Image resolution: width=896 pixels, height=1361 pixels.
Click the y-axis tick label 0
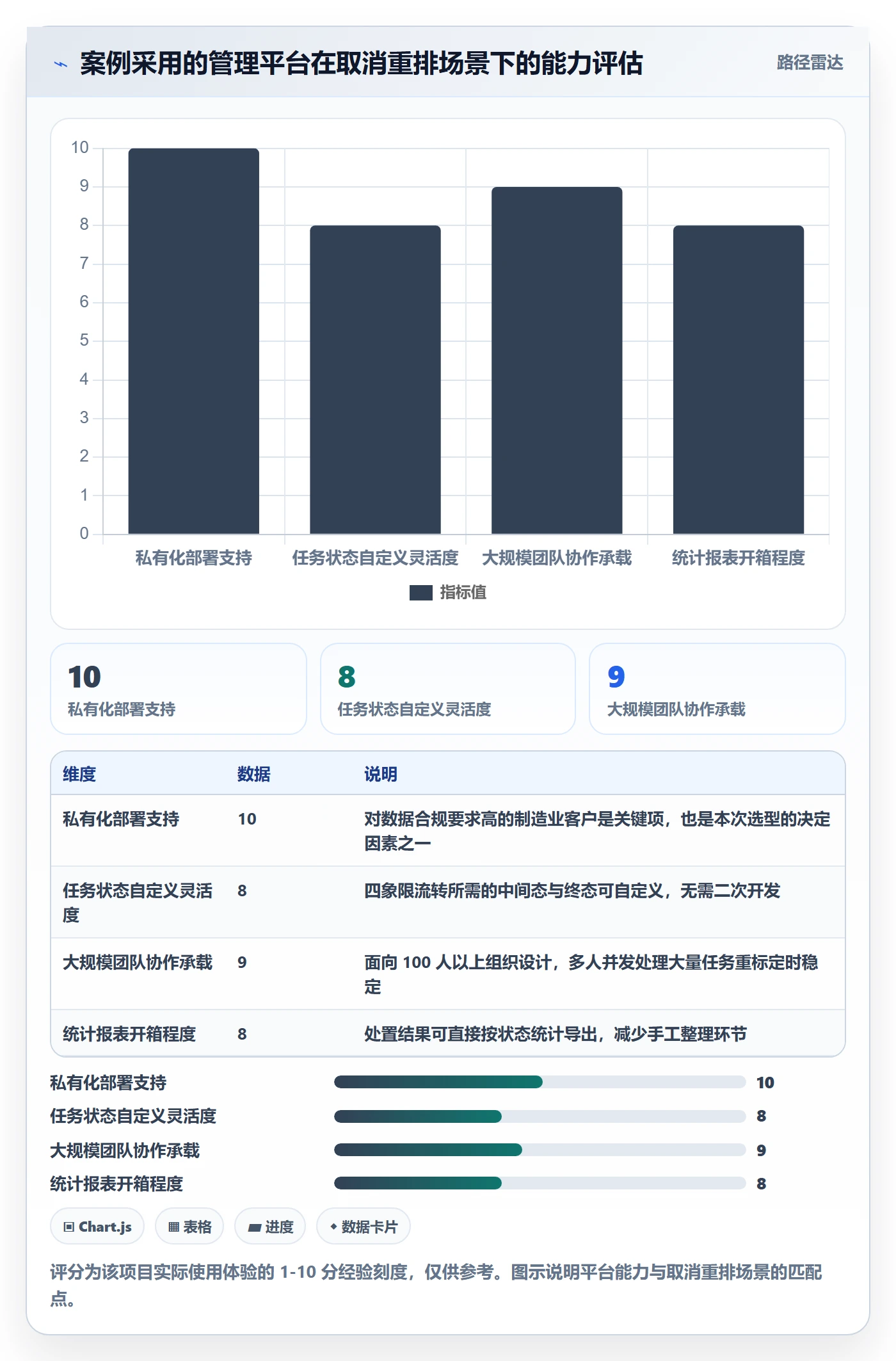pyautogui.click(x=84, y=533)
